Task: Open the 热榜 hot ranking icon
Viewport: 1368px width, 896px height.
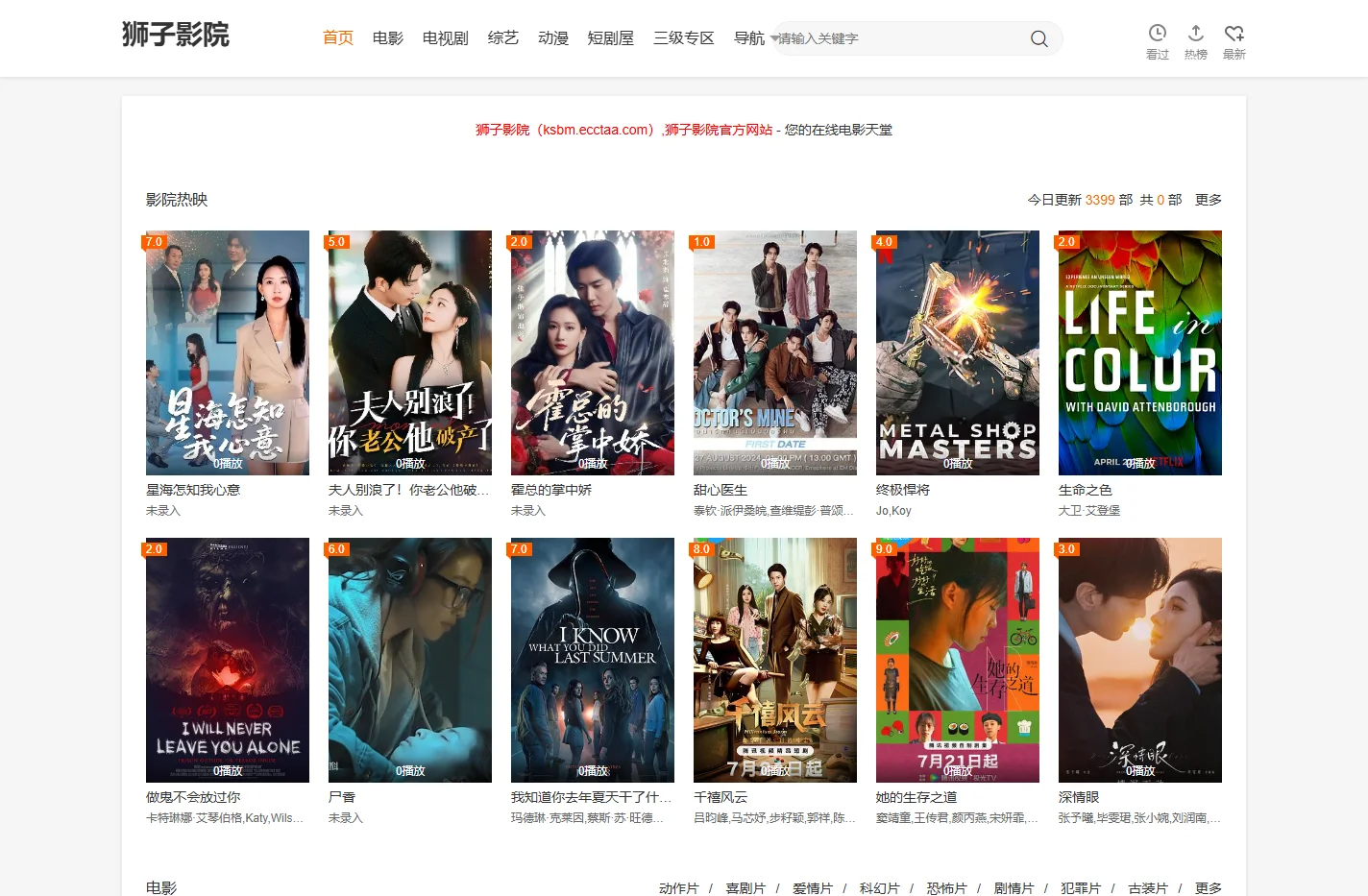Action: [1196, 42]
